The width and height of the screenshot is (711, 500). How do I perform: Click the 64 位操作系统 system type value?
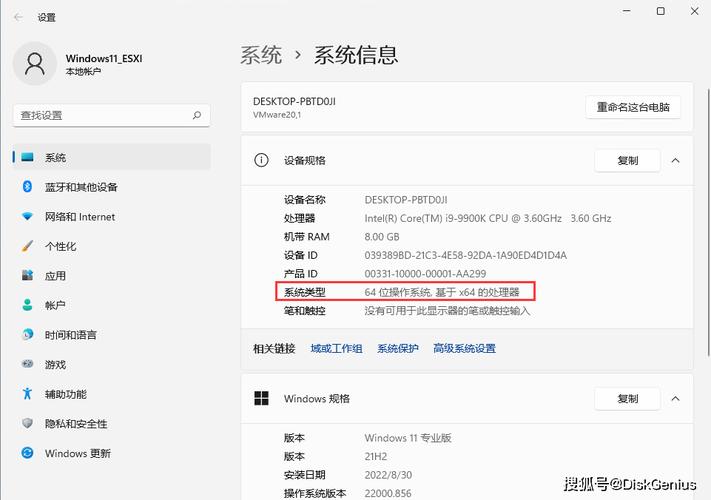(442, 292)
